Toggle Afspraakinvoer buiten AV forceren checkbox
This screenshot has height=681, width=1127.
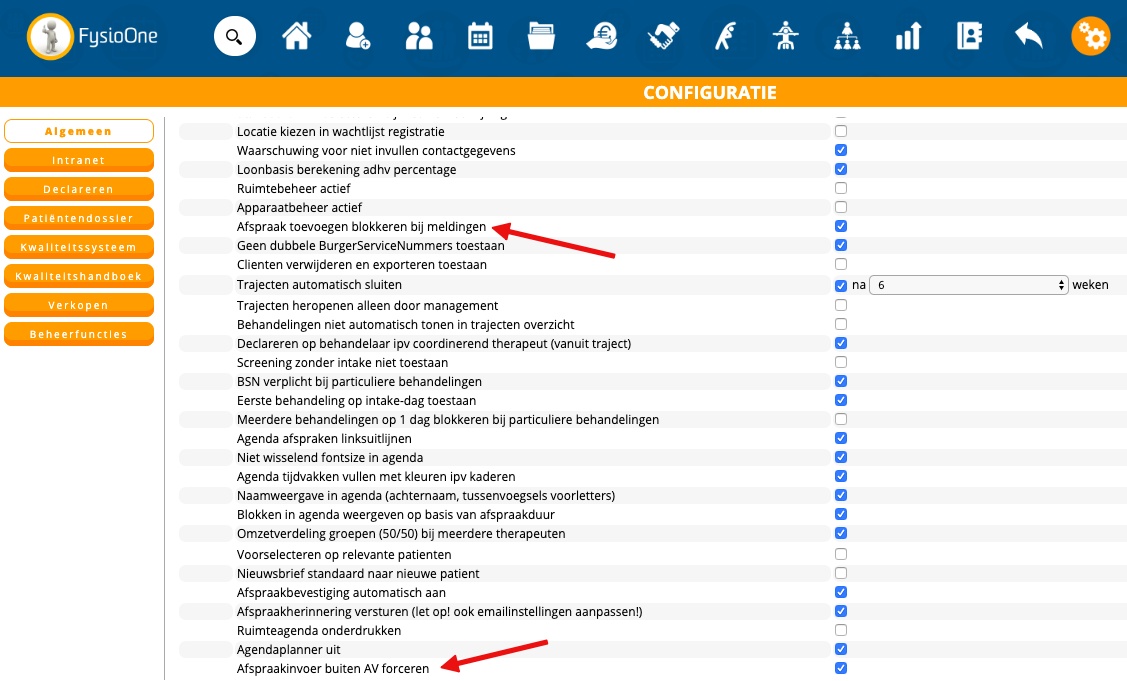[x=841, y=668]
